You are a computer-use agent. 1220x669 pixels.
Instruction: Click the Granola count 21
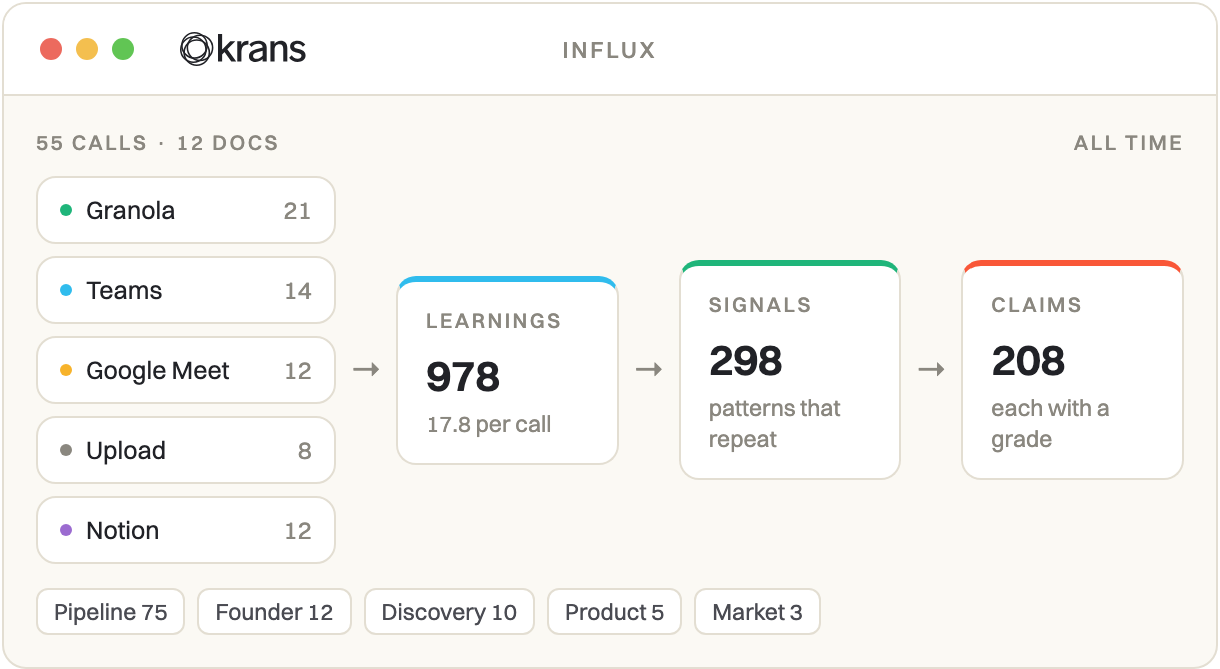coord(297,211)
